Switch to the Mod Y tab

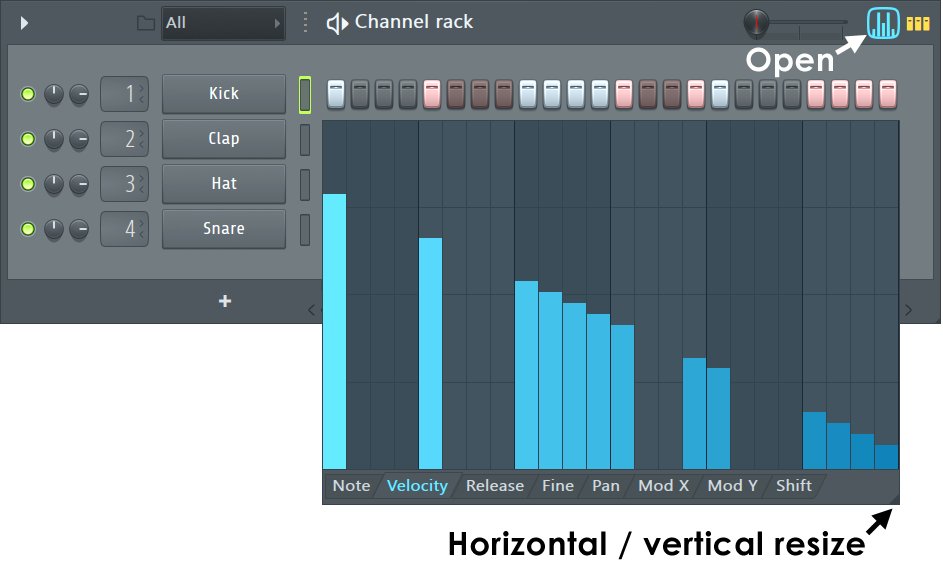732,486
